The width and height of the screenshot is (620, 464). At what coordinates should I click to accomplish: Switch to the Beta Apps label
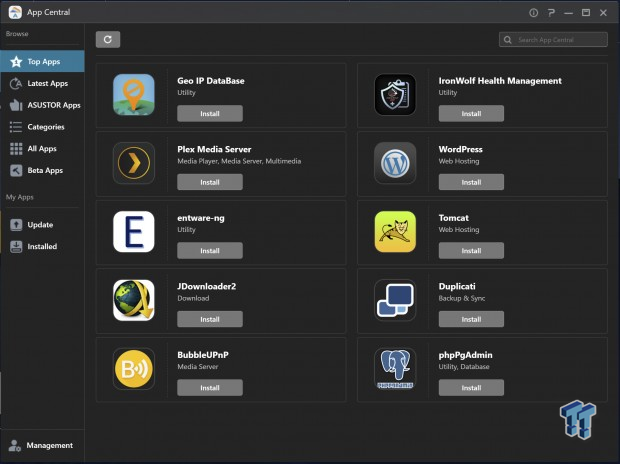point(45,170)
